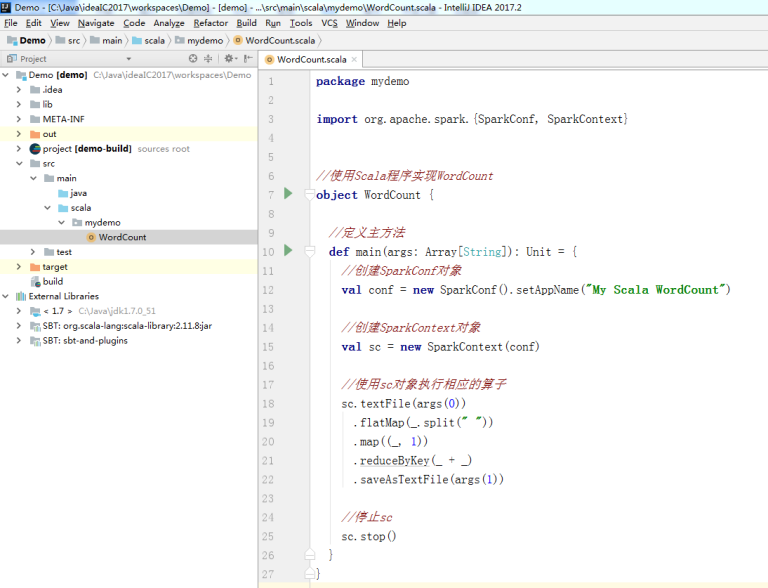This screenshot has width=768, height=588.
Task: Open the Code menu
Action: point(134,23)
